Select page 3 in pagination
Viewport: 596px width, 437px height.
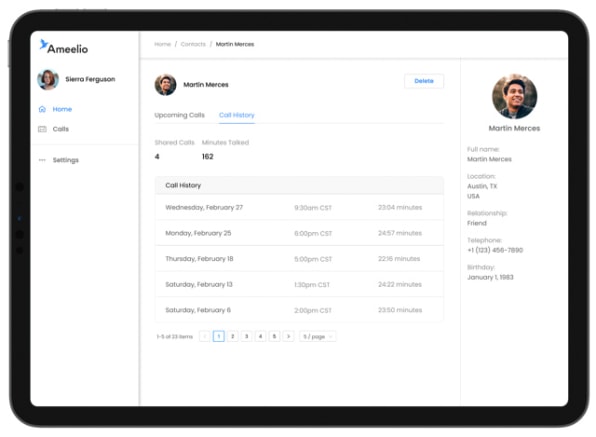(246, 336)
